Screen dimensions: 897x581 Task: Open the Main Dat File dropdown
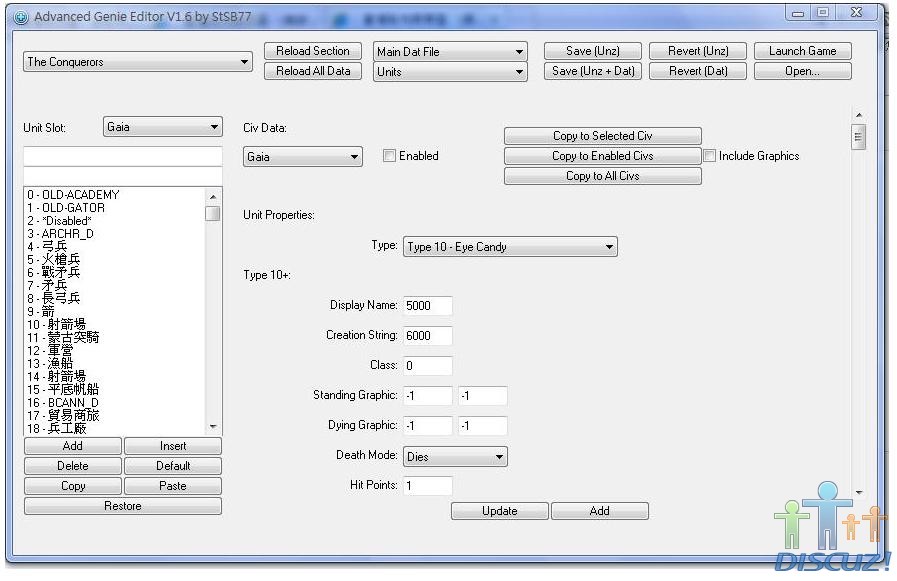click(450, 52)
